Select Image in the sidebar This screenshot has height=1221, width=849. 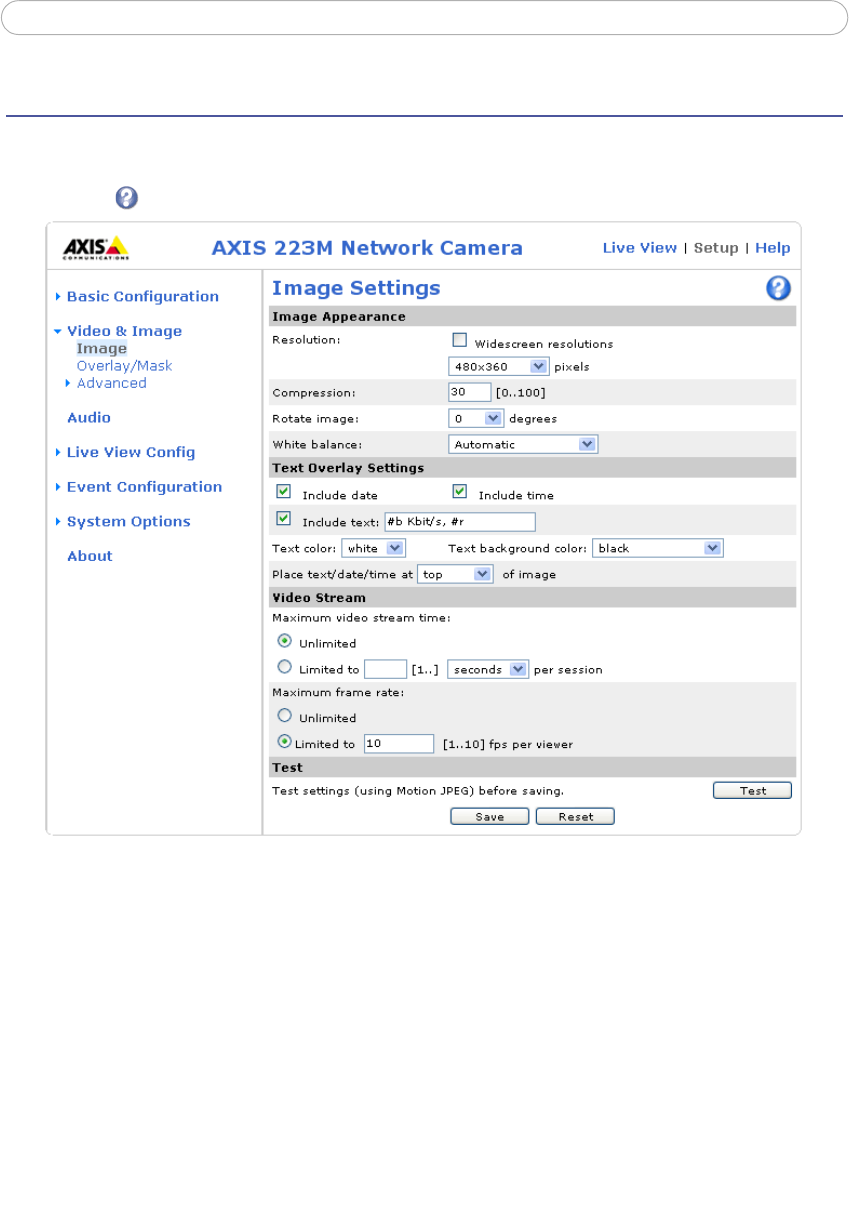pos(102,349)
